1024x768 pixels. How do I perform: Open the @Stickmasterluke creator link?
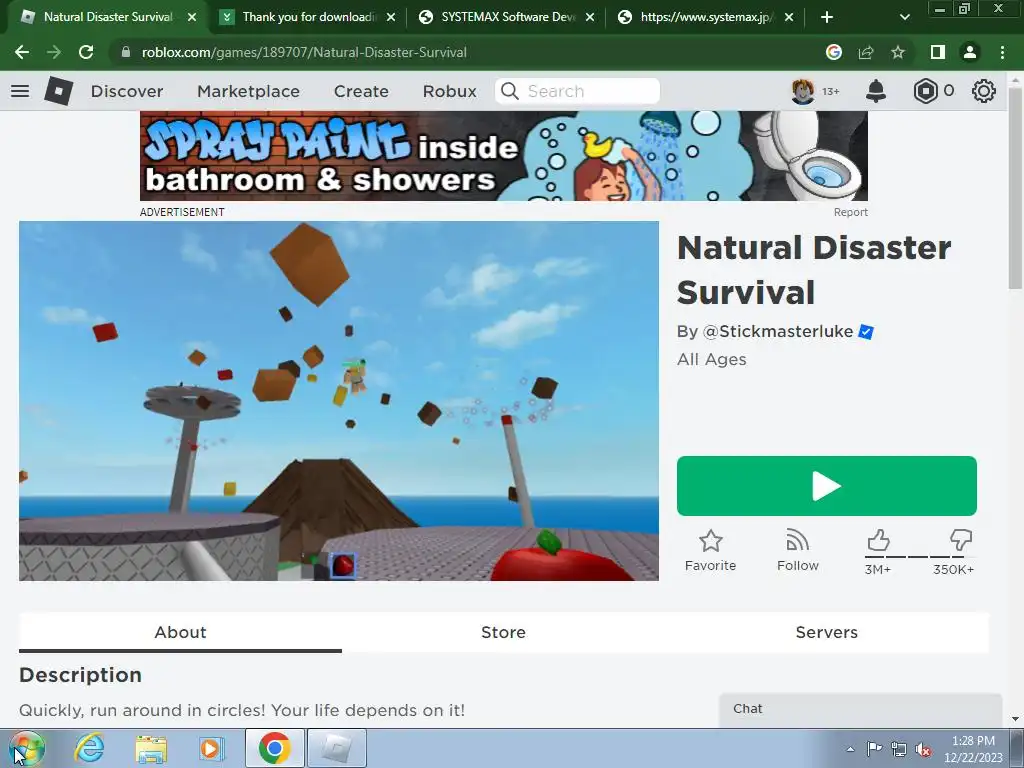click(778, 332)
